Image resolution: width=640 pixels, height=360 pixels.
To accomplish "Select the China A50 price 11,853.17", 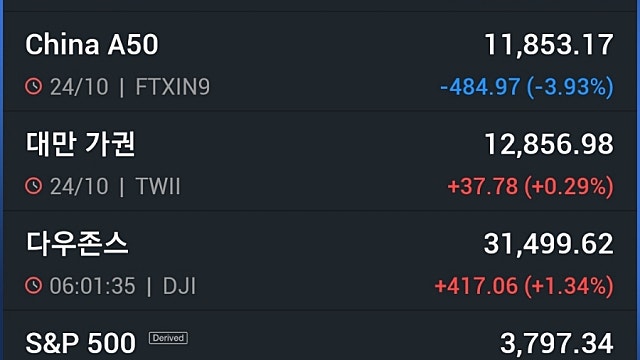I will point(549,44).
